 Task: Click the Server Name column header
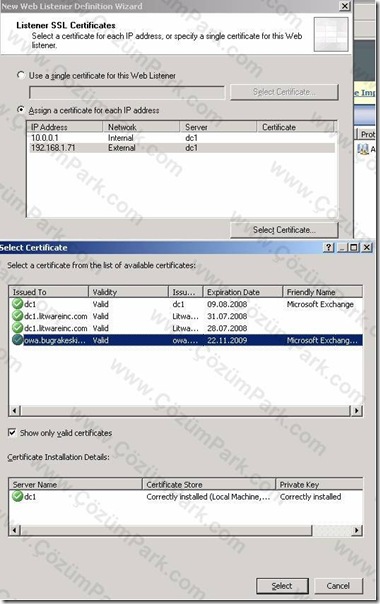(76, 484)
